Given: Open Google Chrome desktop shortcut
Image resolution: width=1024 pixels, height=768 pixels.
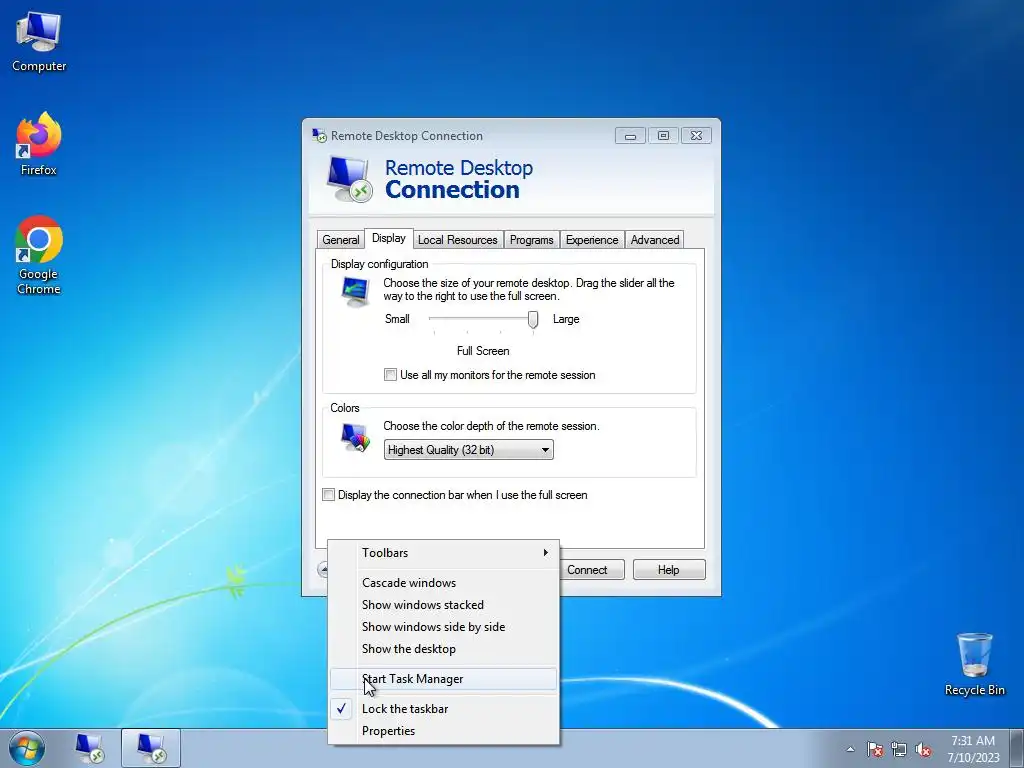Looking at the screenshot, I should click(x=39, y=255).
